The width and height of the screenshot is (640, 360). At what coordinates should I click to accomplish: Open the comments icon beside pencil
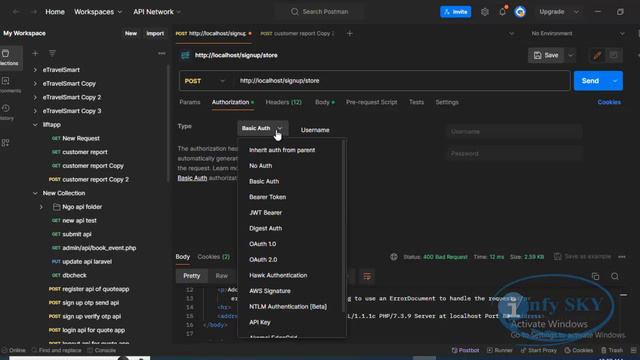click(613, 55)
